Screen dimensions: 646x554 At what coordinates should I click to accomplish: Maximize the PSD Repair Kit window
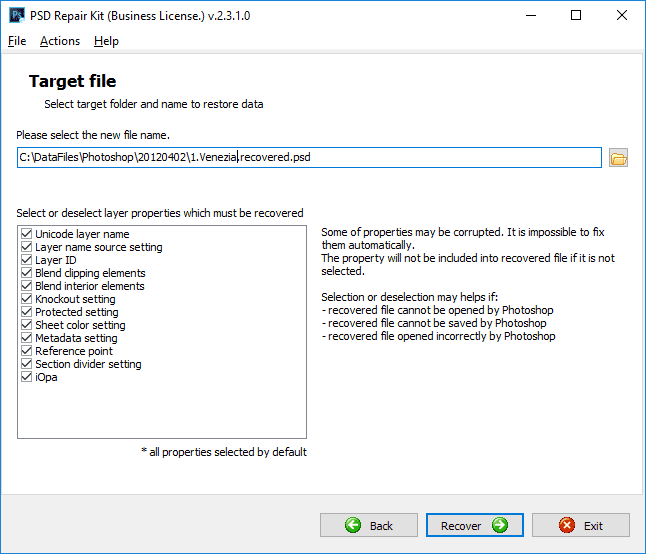[x=576, y=15]
